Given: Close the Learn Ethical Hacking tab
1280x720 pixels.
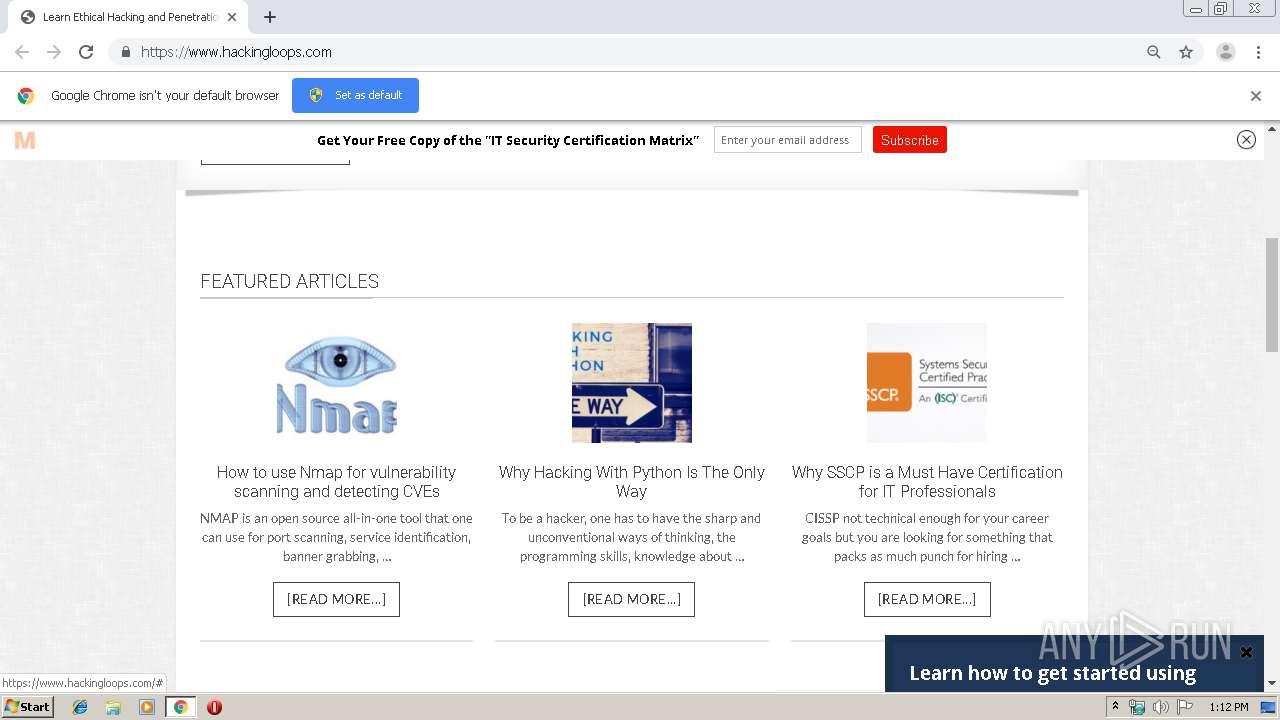Looking at the screenshot, I should [x=232, y=17].
